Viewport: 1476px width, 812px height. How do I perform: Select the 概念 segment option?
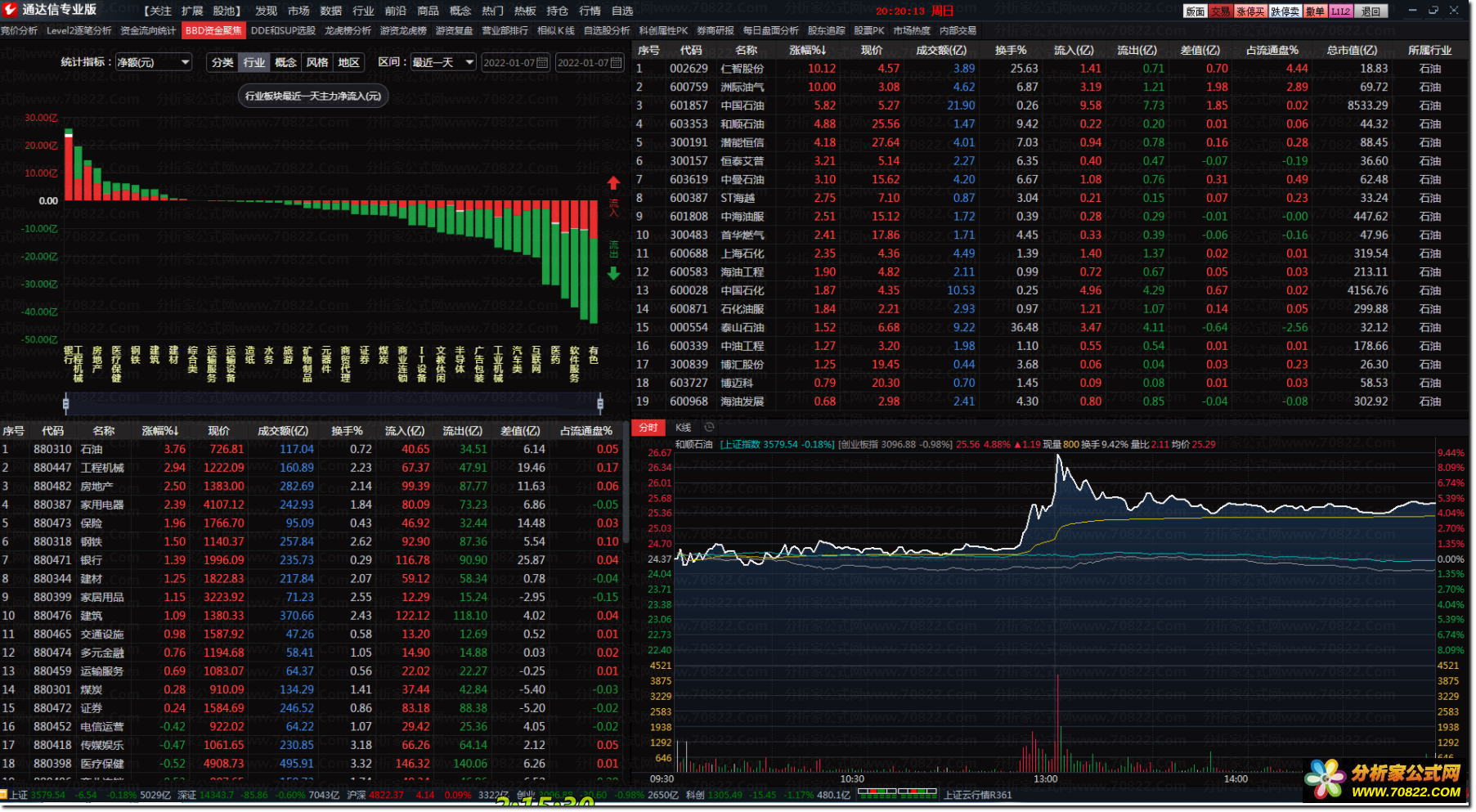click(x=285, y=62)
